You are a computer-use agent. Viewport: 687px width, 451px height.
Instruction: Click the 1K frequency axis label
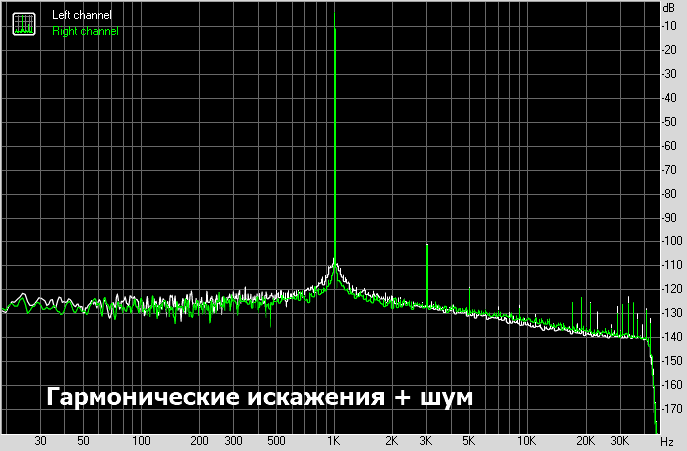pyautogui.click(x=333, y=440)
